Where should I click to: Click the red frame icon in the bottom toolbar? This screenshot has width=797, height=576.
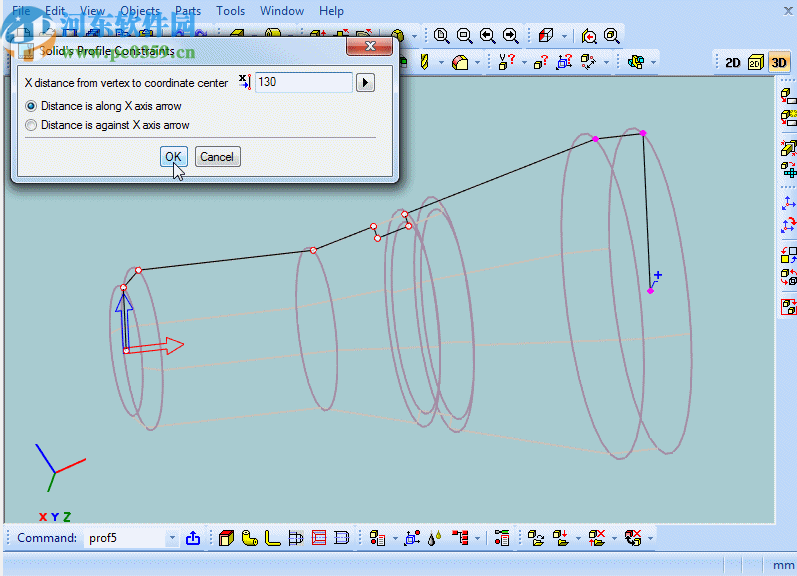[319, 538]
